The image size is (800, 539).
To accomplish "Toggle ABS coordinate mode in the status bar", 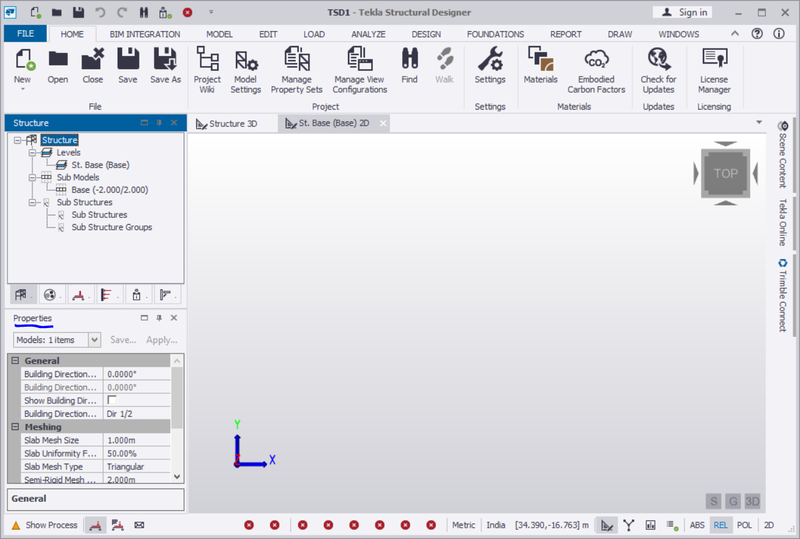I will [x=697, y=525].
